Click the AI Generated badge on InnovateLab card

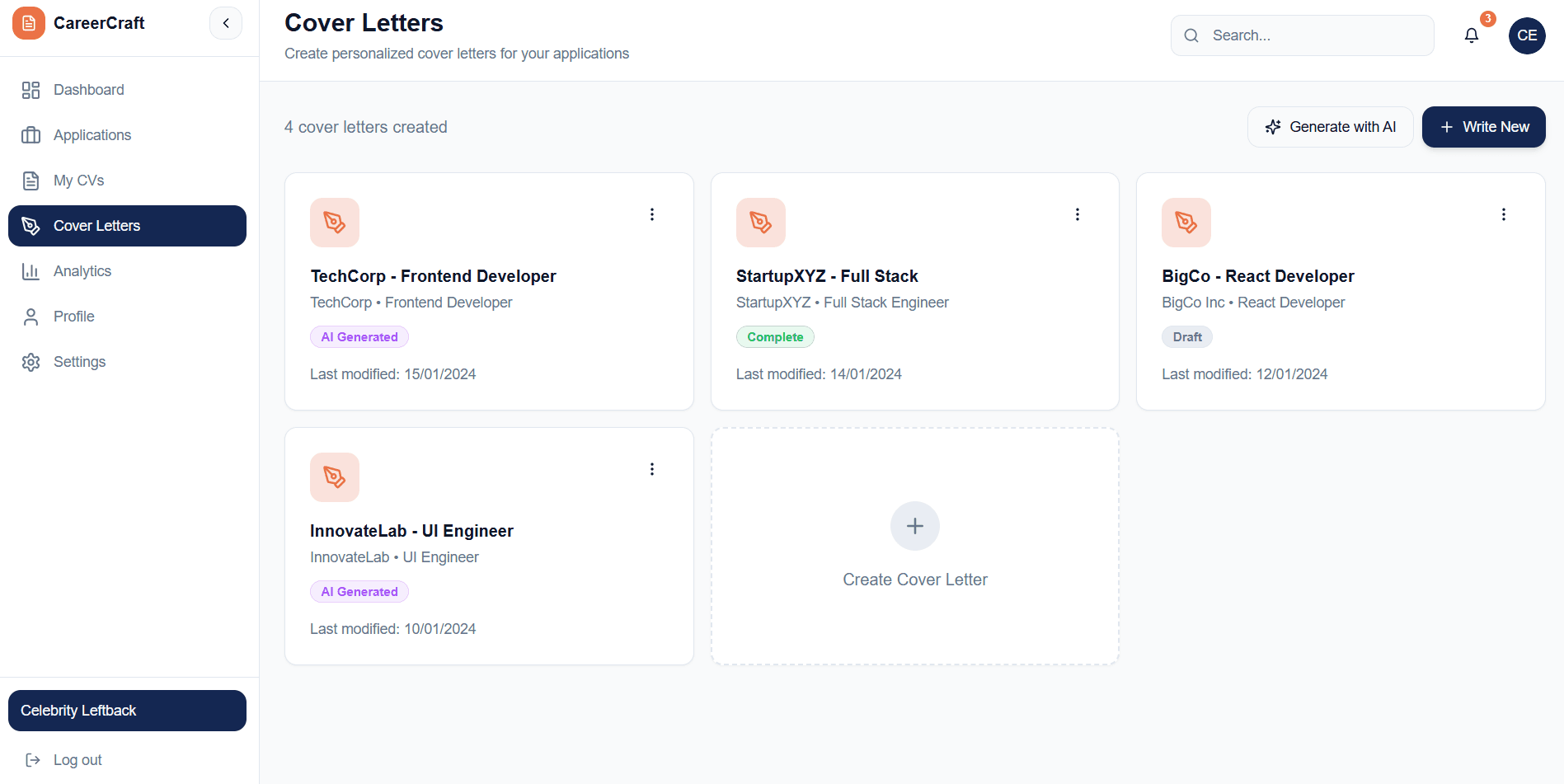[359, 592]
